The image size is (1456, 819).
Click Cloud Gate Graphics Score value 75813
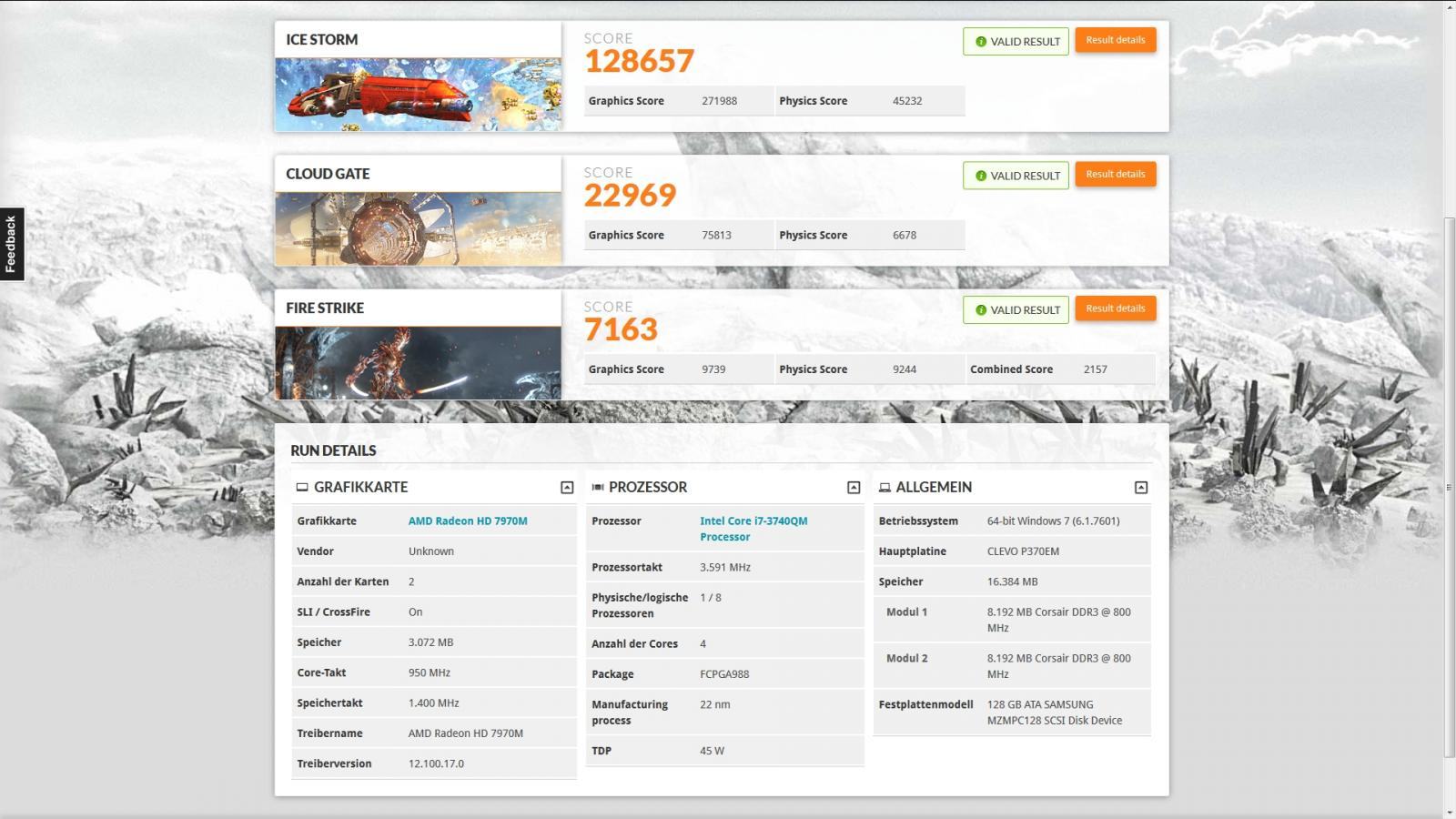coord(716,235)
